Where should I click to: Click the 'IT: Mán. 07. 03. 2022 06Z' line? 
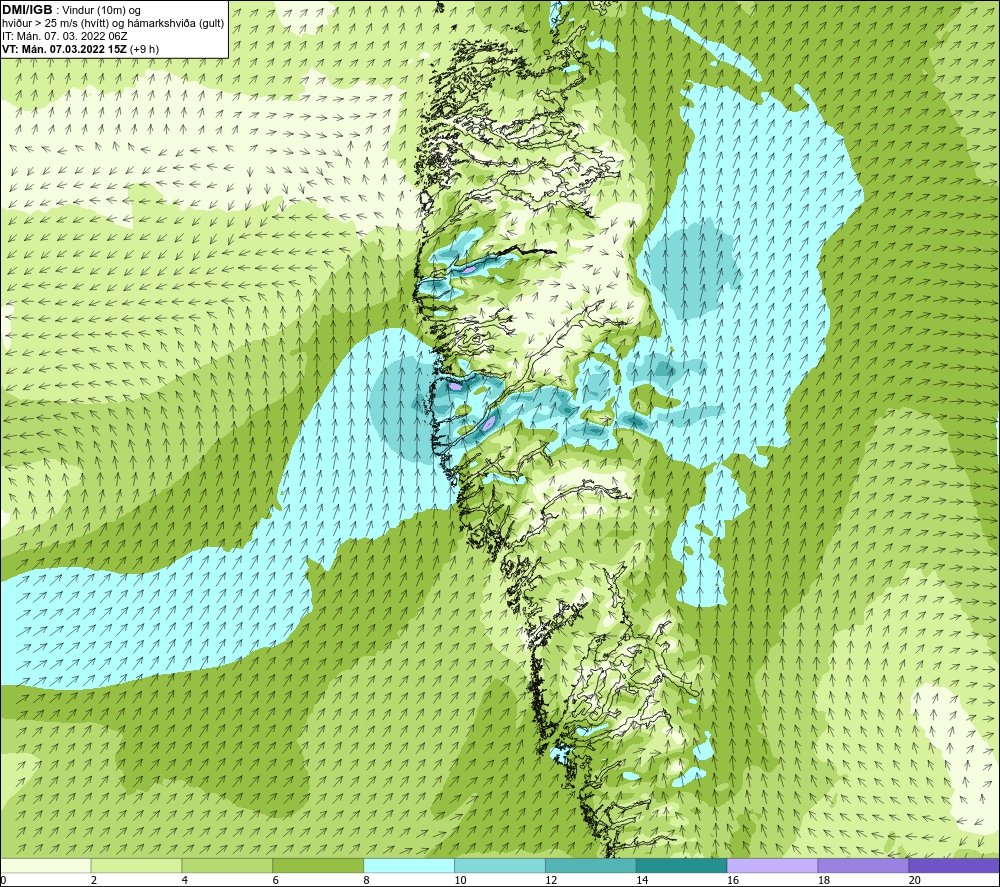pos(64,36)
